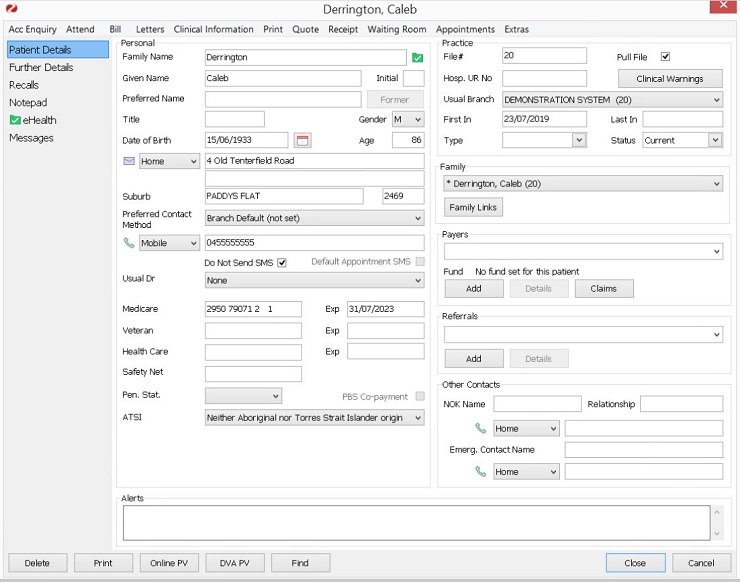Select Messages in the sidebar

tap(31, 138)
